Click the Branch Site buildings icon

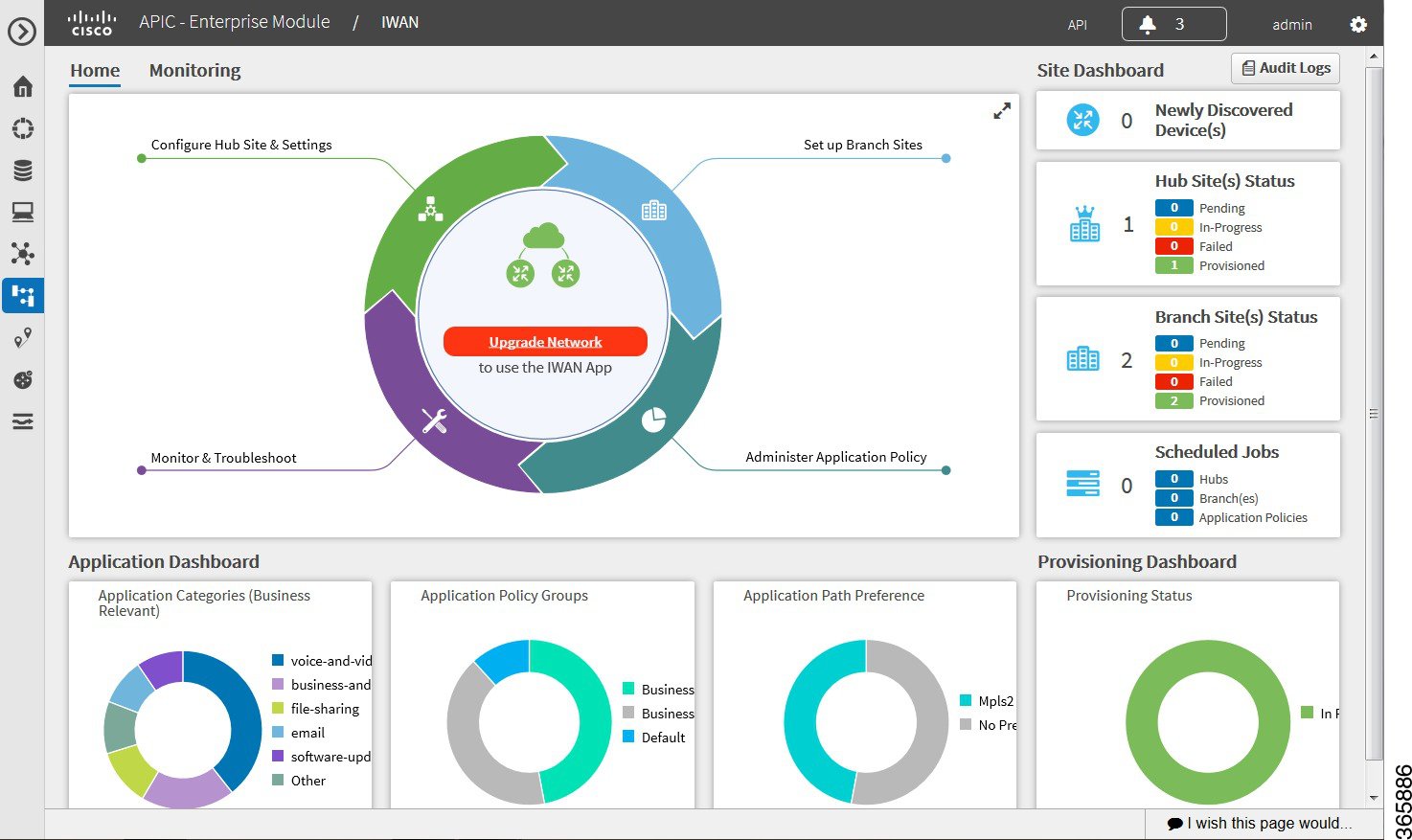click(x=1083, y=359)
